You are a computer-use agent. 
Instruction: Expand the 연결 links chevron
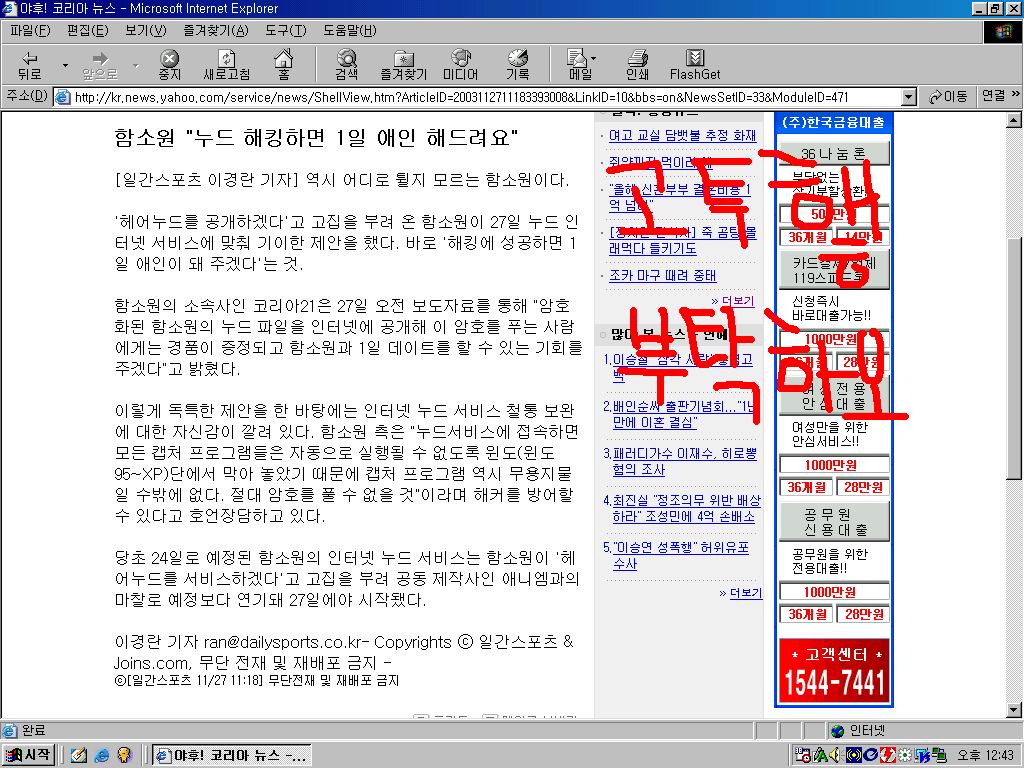(x=1015, y=95)
